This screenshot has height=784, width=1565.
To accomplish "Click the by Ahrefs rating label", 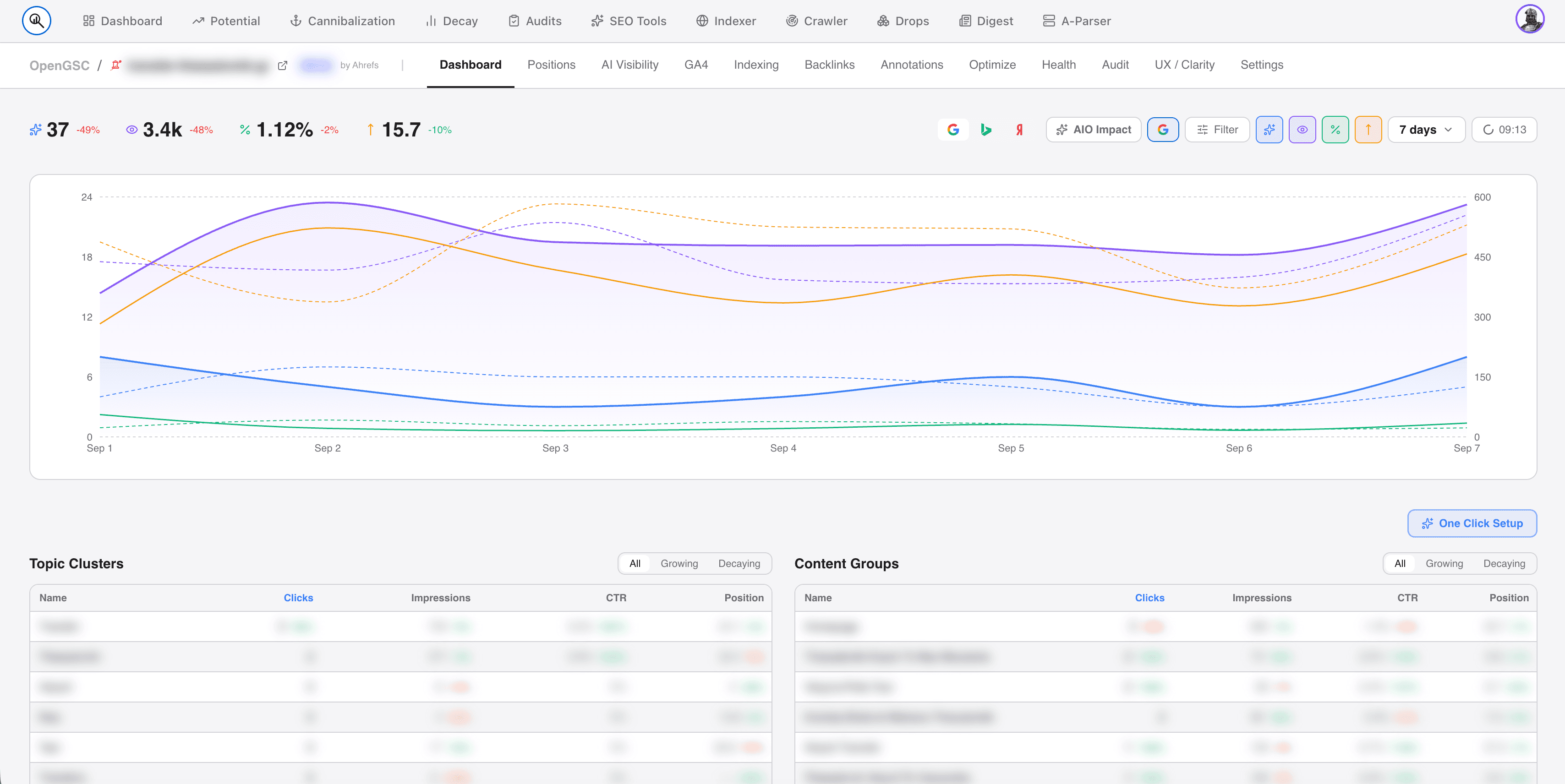I will [359, 65].
